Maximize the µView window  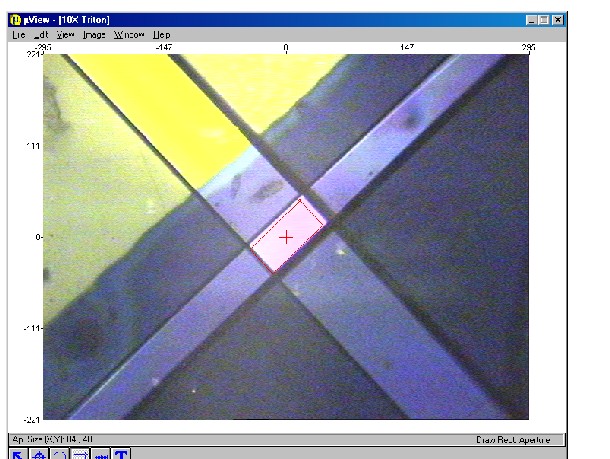click(x=544, y=19)
